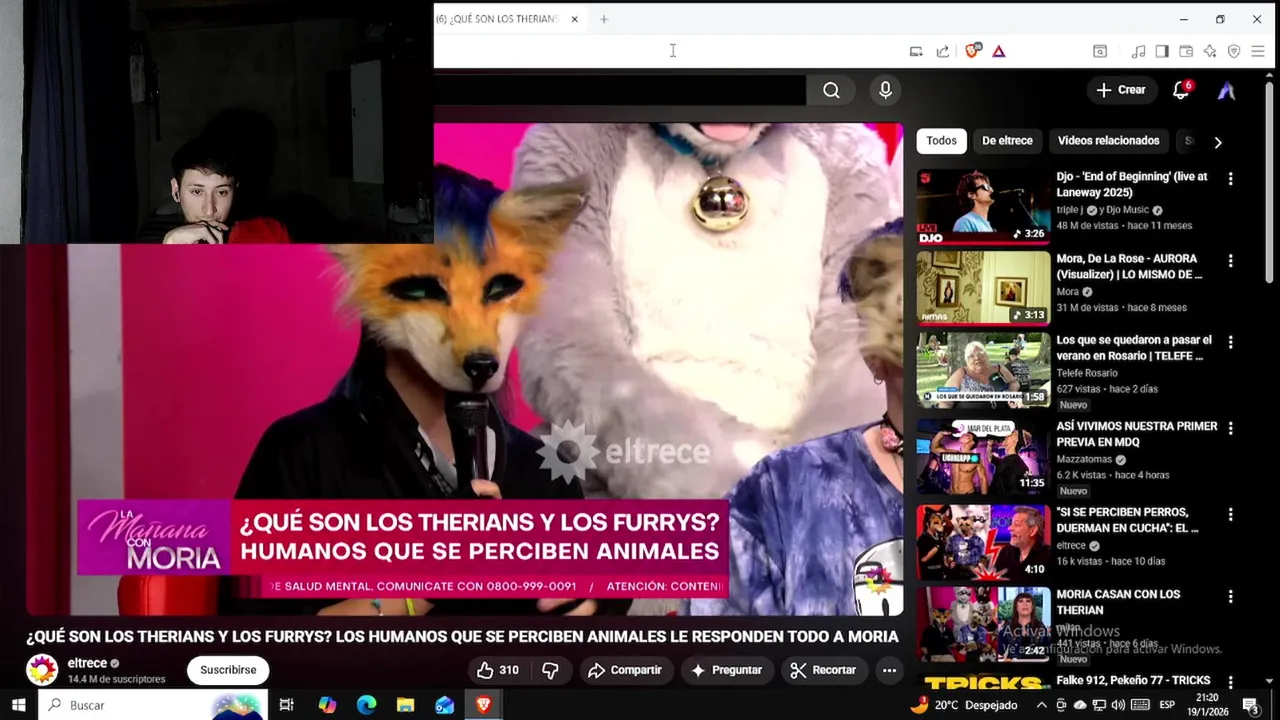The height and width of the screenshot is (720, 1280).
Task: Toggle the Brave sidebar panel icon
Action: click(1162, 51)
